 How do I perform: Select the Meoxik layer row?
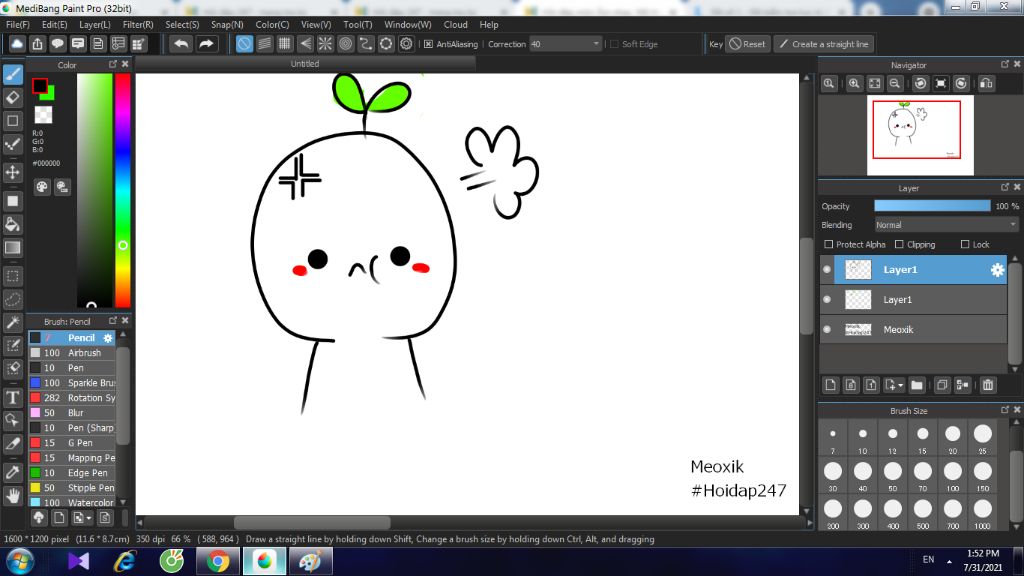point(914,330)
